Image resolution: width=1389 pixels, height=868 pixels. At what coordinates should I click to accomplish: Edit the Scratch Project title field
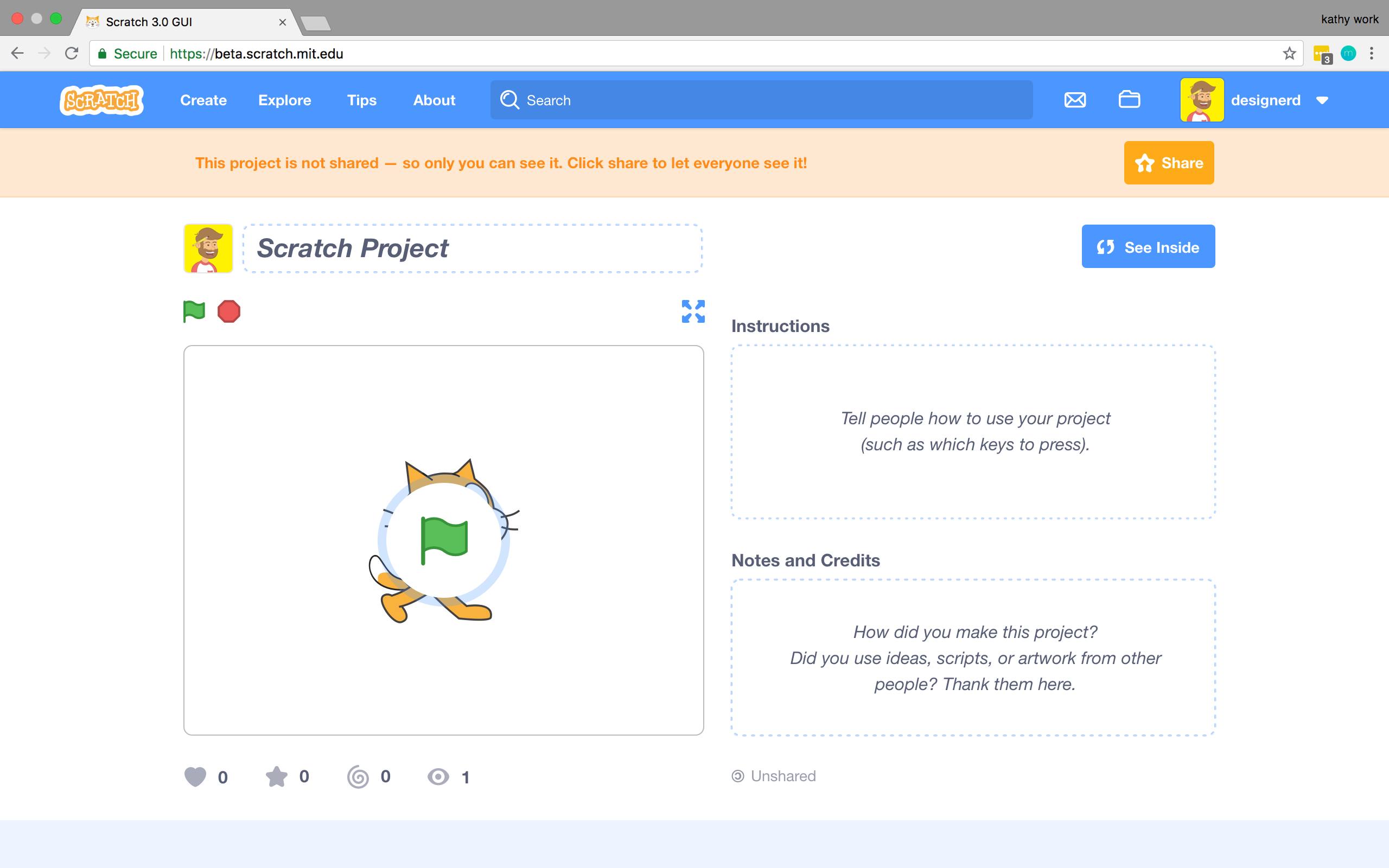coord(472,248)
